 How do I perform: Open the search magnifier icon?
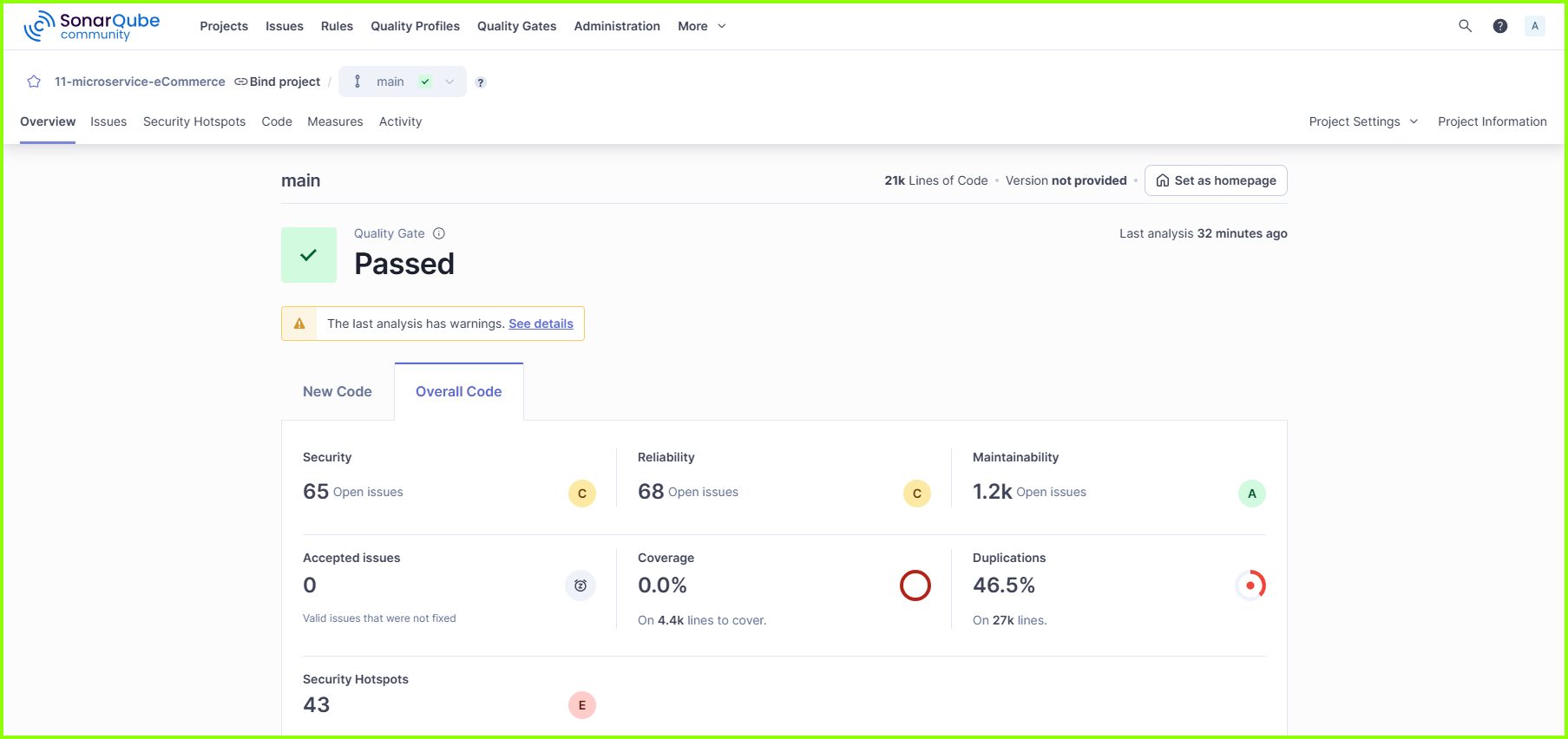pyautogui.click(x=1465, y=26)
